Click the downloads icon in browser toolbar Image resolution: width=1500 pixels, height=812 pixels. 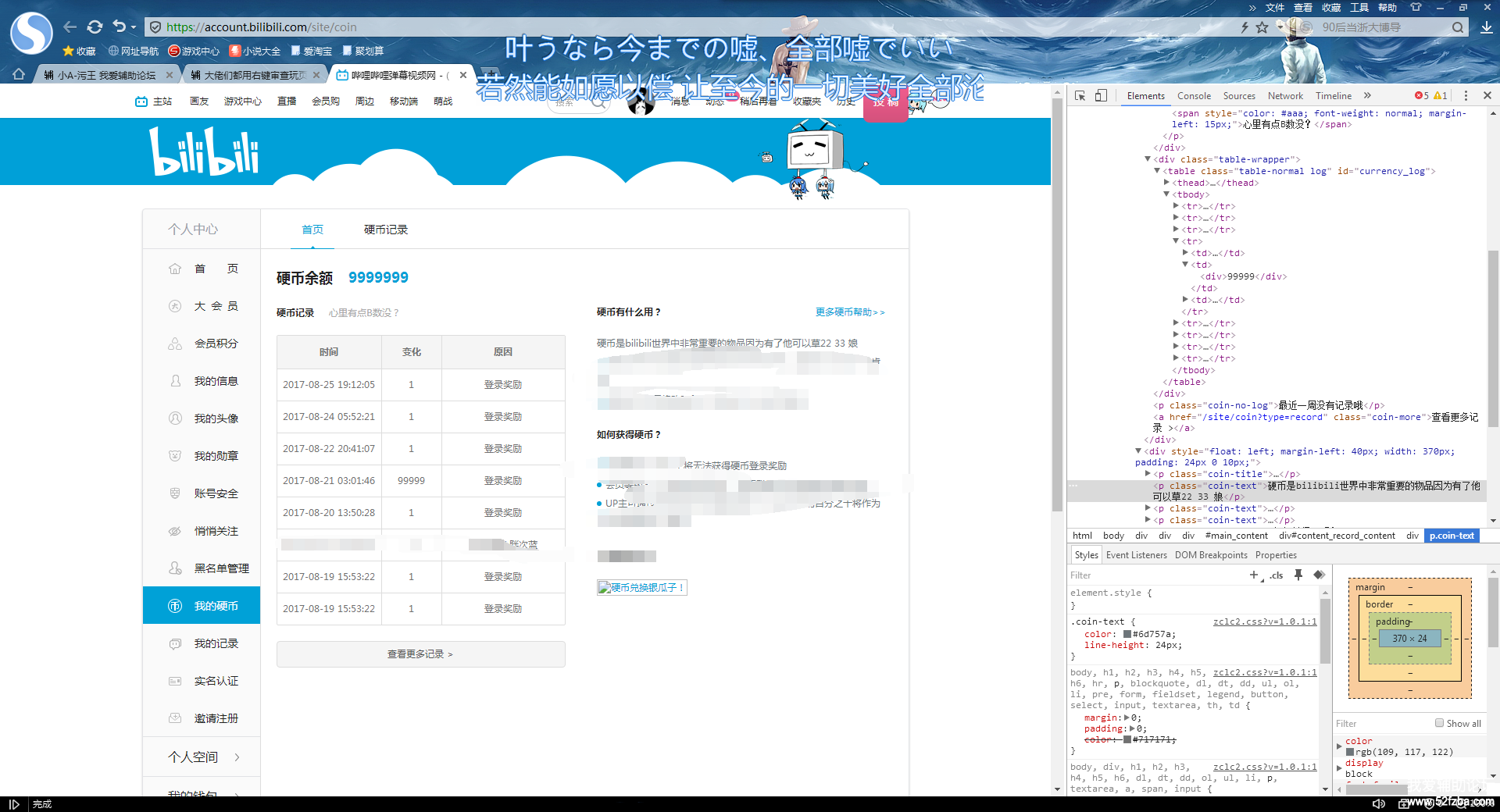point(1486,27)
